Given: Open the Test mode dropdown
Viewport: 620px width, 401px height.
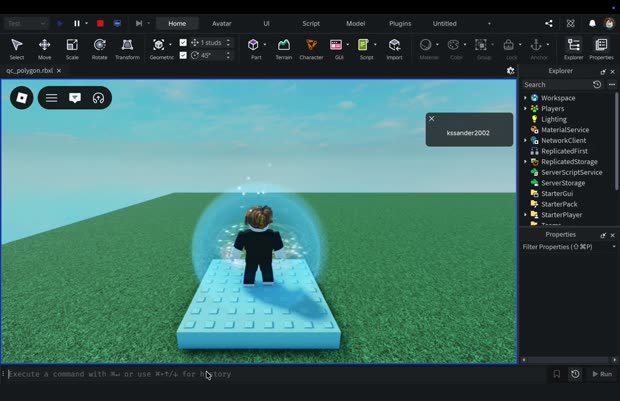Looking at the screenshot, I should coord(26,23).
